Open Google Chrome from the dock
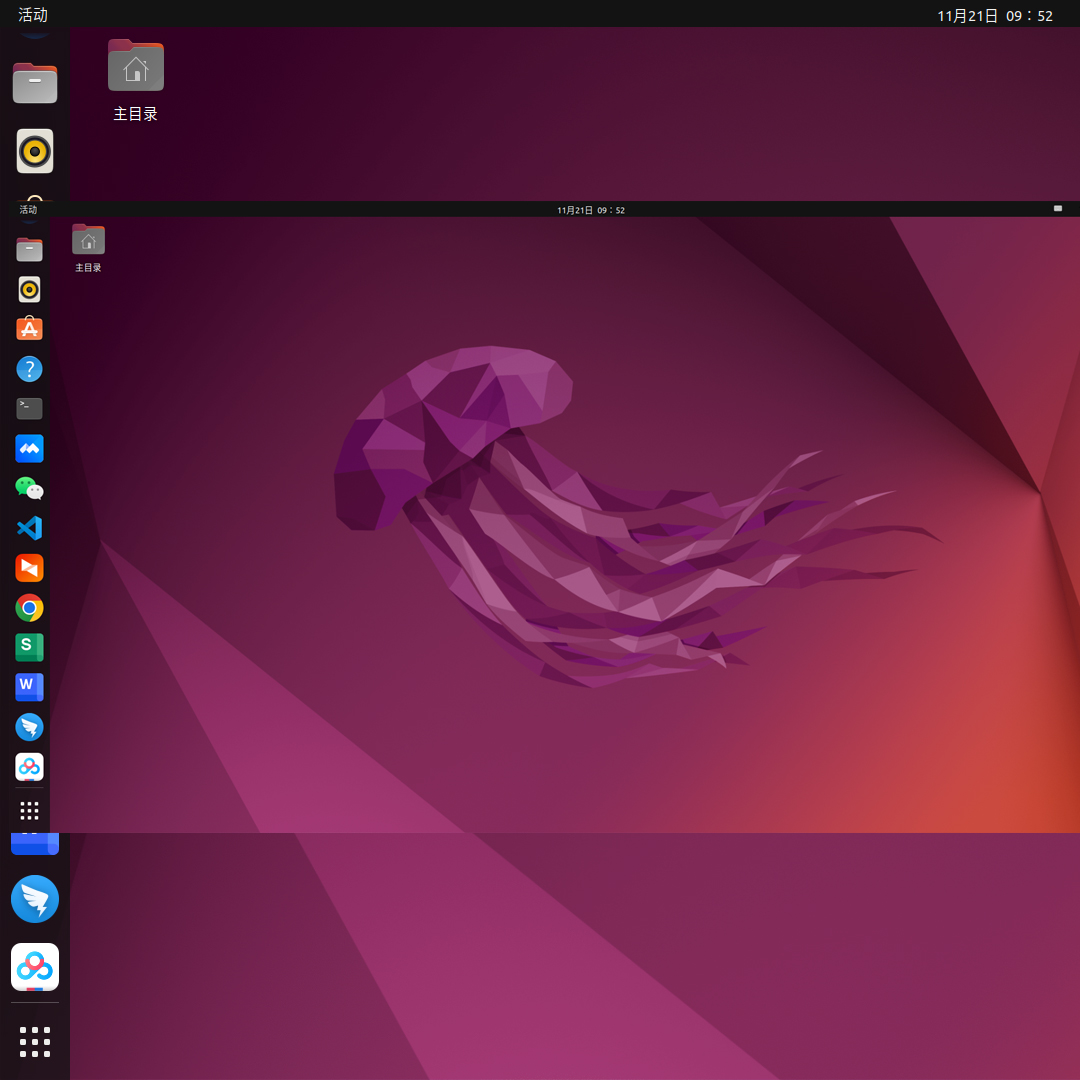 [x=29, y=608]
